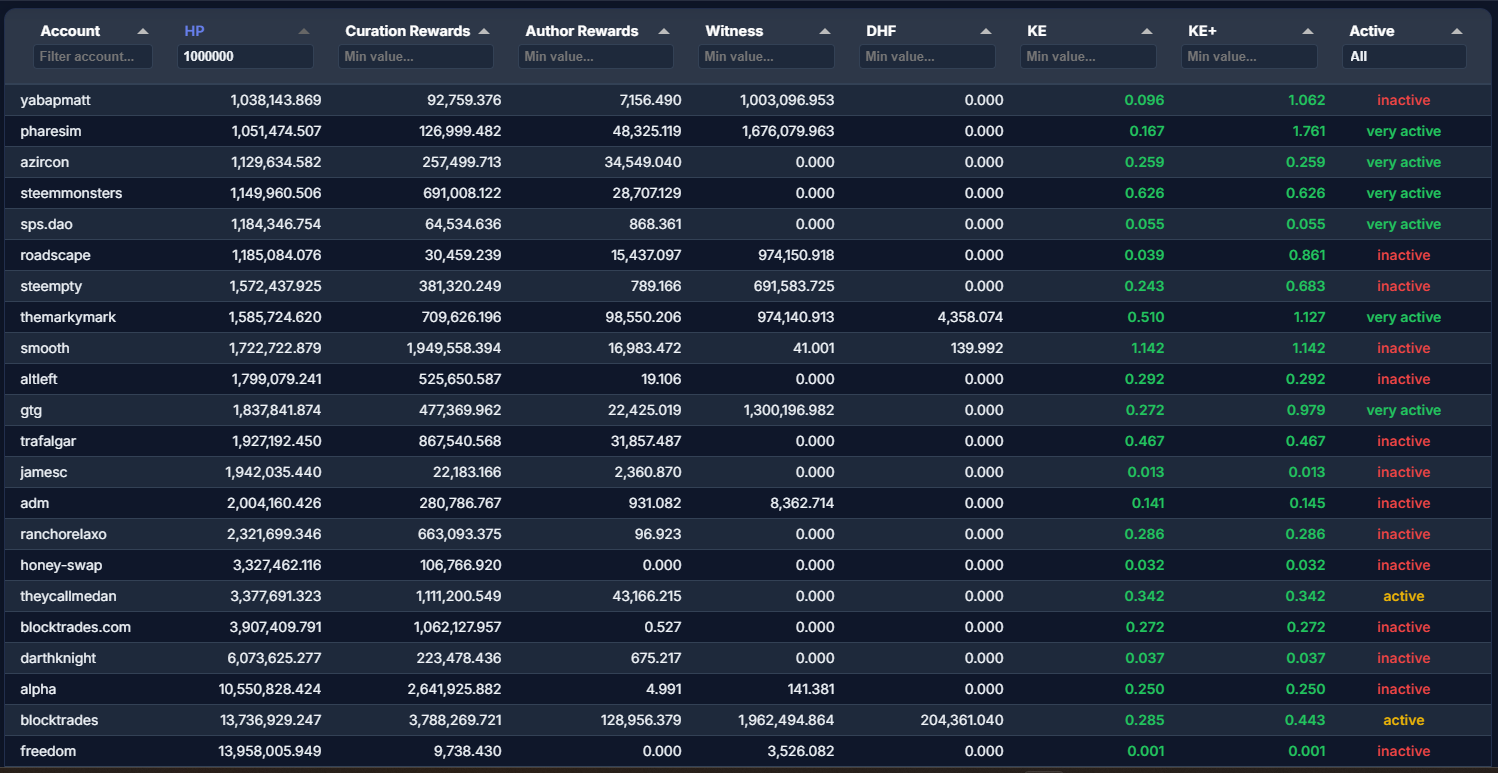Click the sort arrow next to HP
The width and height of the screenshot is (1498, 773).
tap(304, 32)
